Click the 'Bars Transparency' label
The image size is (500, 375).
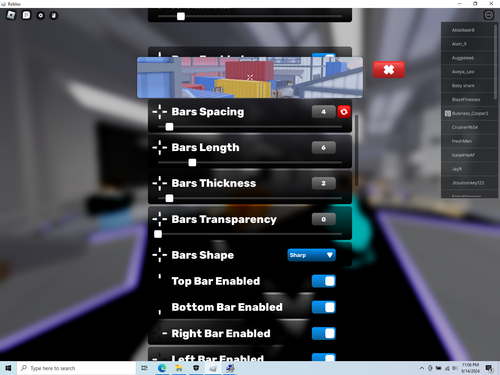tap(224, 219)
